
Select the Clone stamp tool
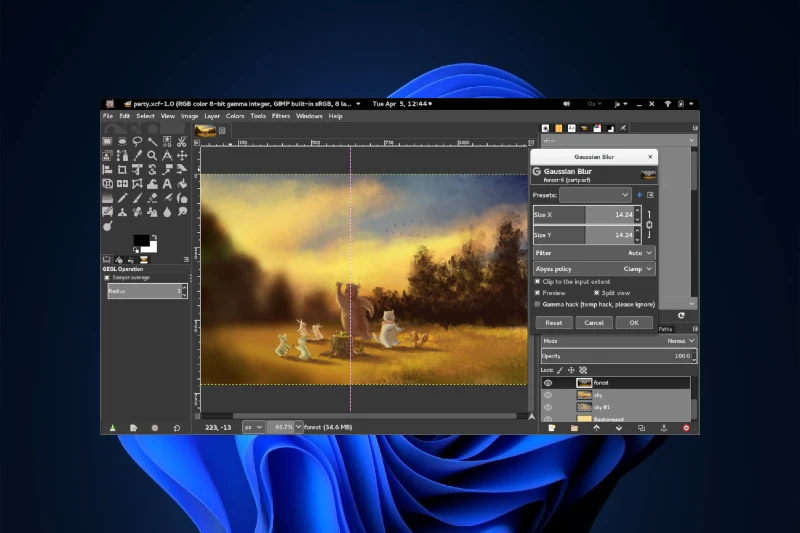122,212
